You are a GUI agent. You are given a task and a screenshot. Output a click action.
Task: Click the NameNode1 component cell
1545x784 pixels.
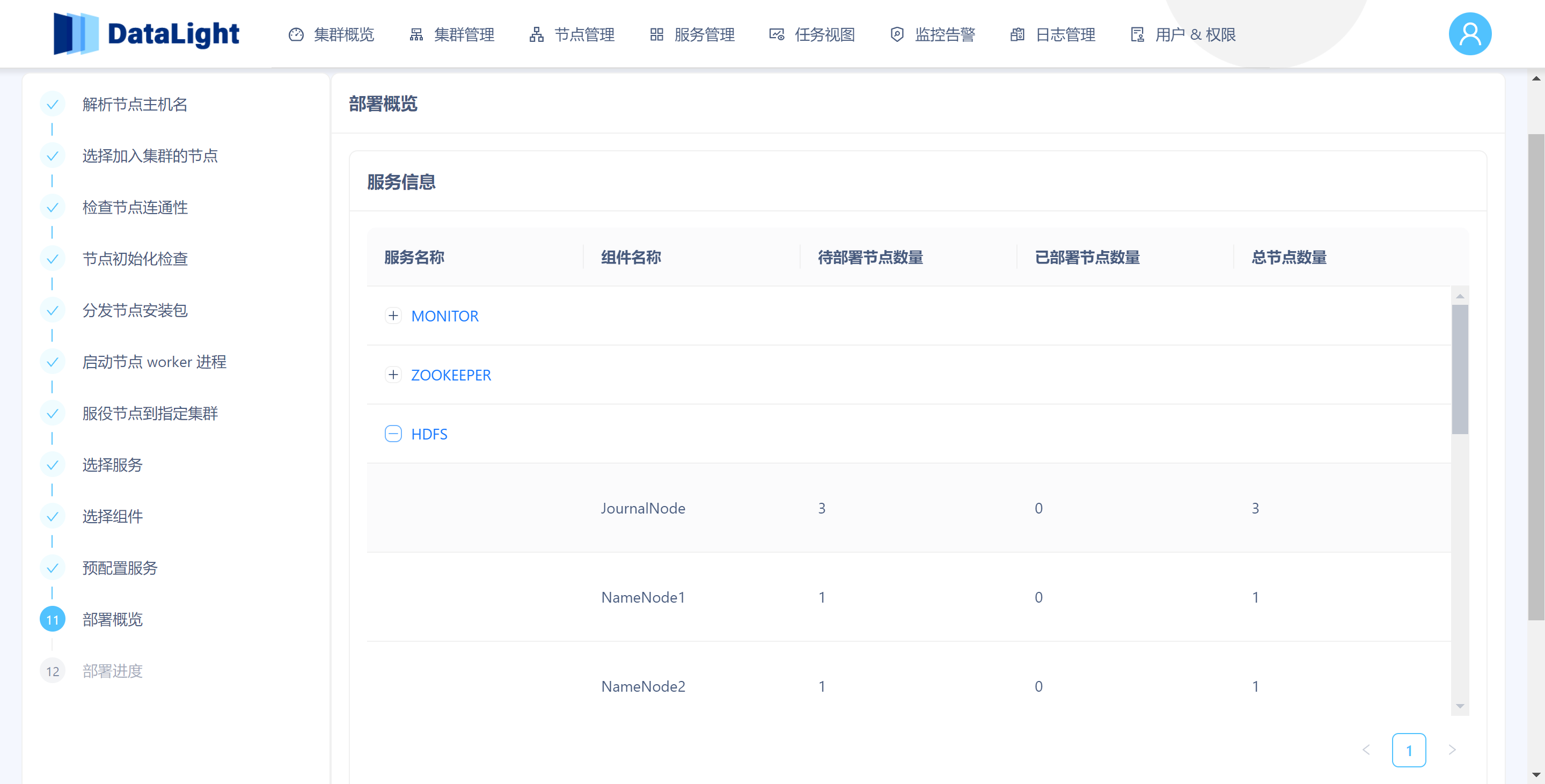(x=643, y=597)
